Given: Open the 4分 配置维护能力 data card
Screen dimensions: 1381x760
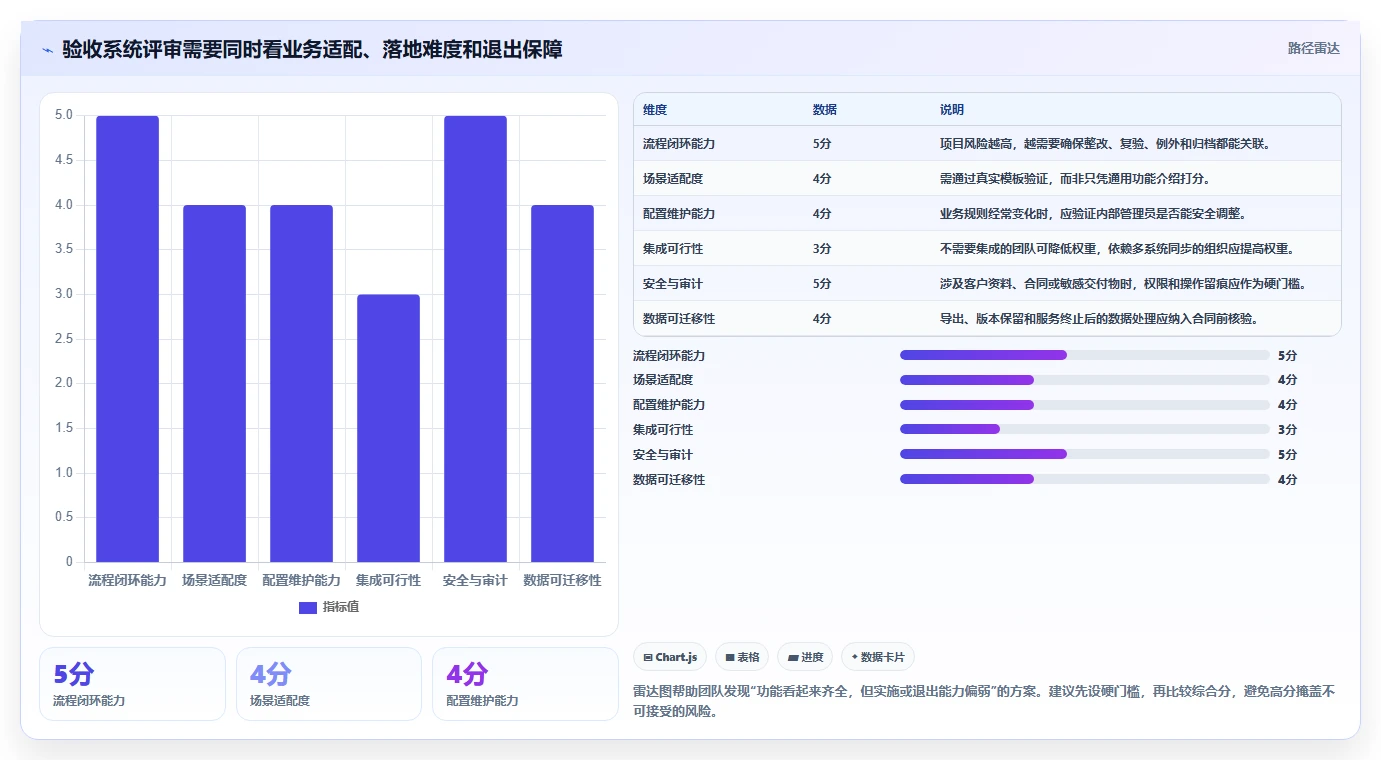Looking at the screenshot, I should coord(525,684).
